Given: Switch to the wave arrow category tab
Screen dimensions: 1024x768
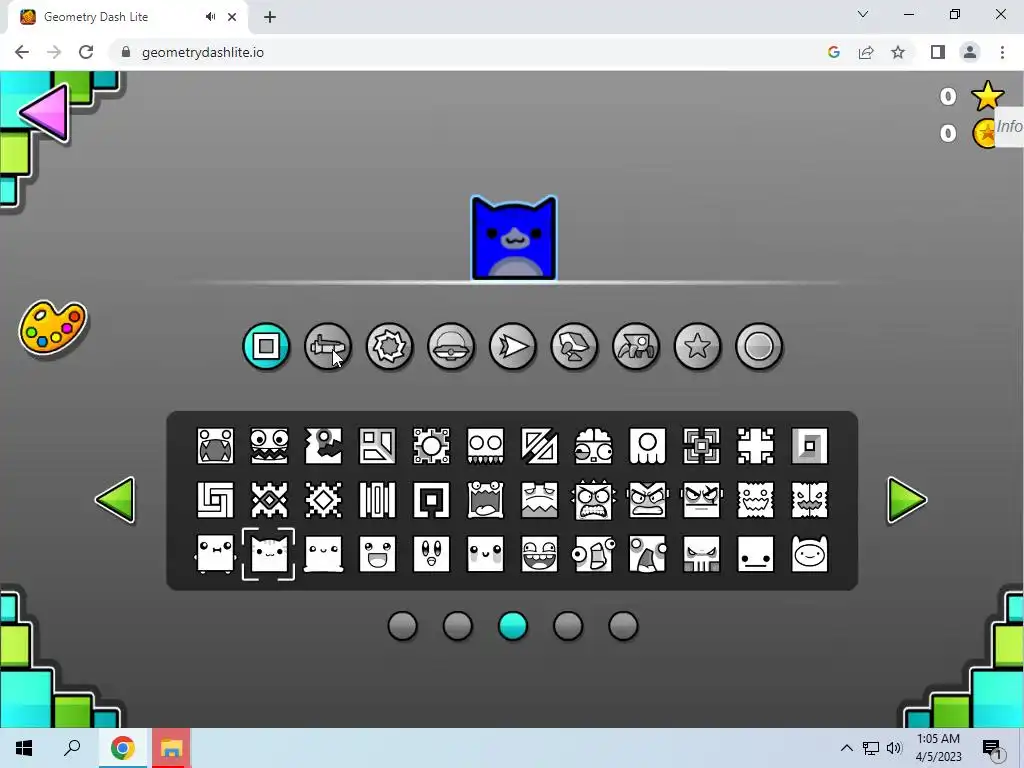Looking at the screenshot, I should pos(513,346).
